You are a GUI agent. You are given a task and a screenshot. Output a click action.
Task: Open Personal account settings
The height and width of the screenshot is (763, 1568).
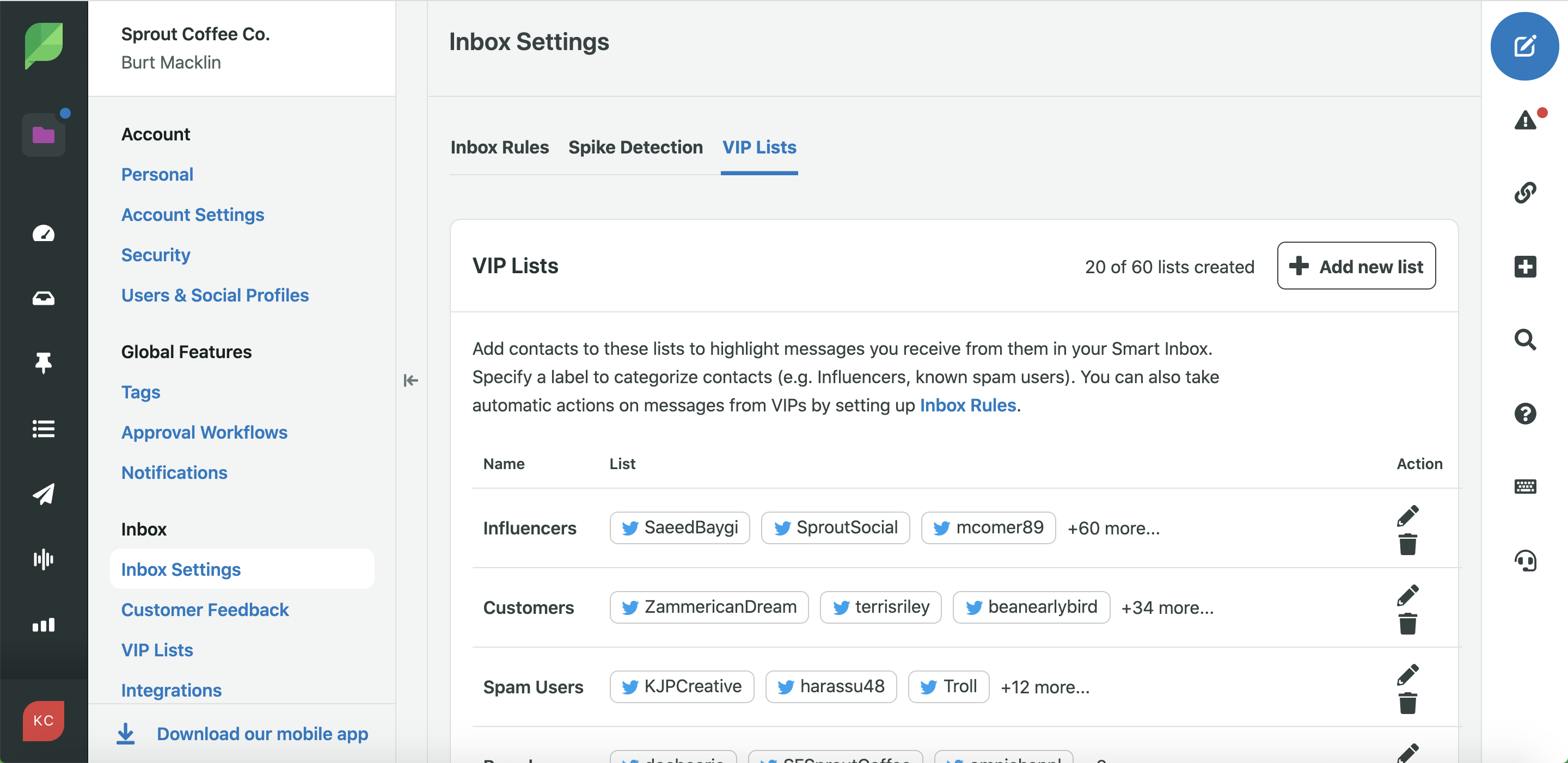pos(157,175)
